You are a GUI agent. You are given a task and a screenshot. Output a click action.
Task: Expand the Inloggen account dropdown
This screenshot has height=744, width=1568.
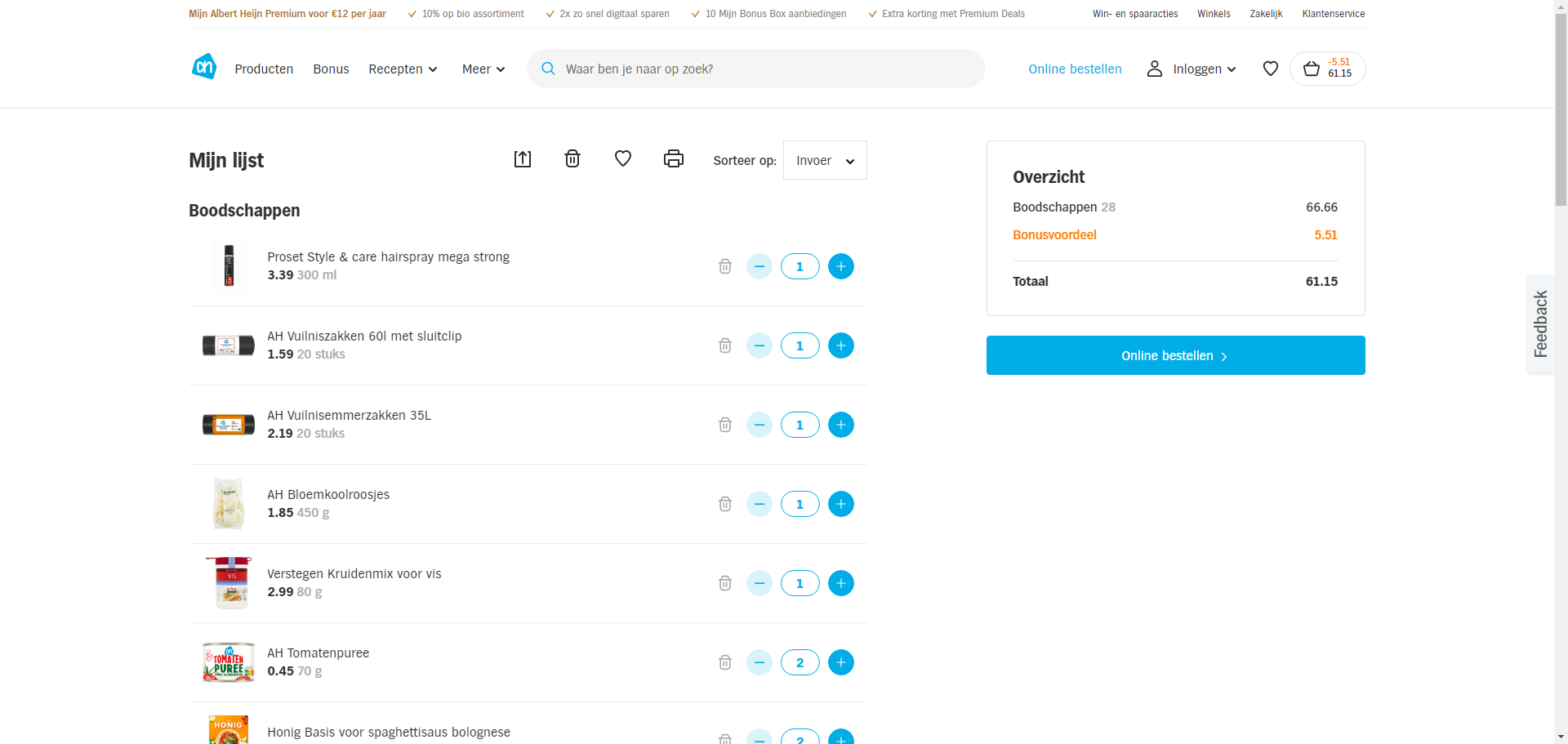coord(1192,69)
